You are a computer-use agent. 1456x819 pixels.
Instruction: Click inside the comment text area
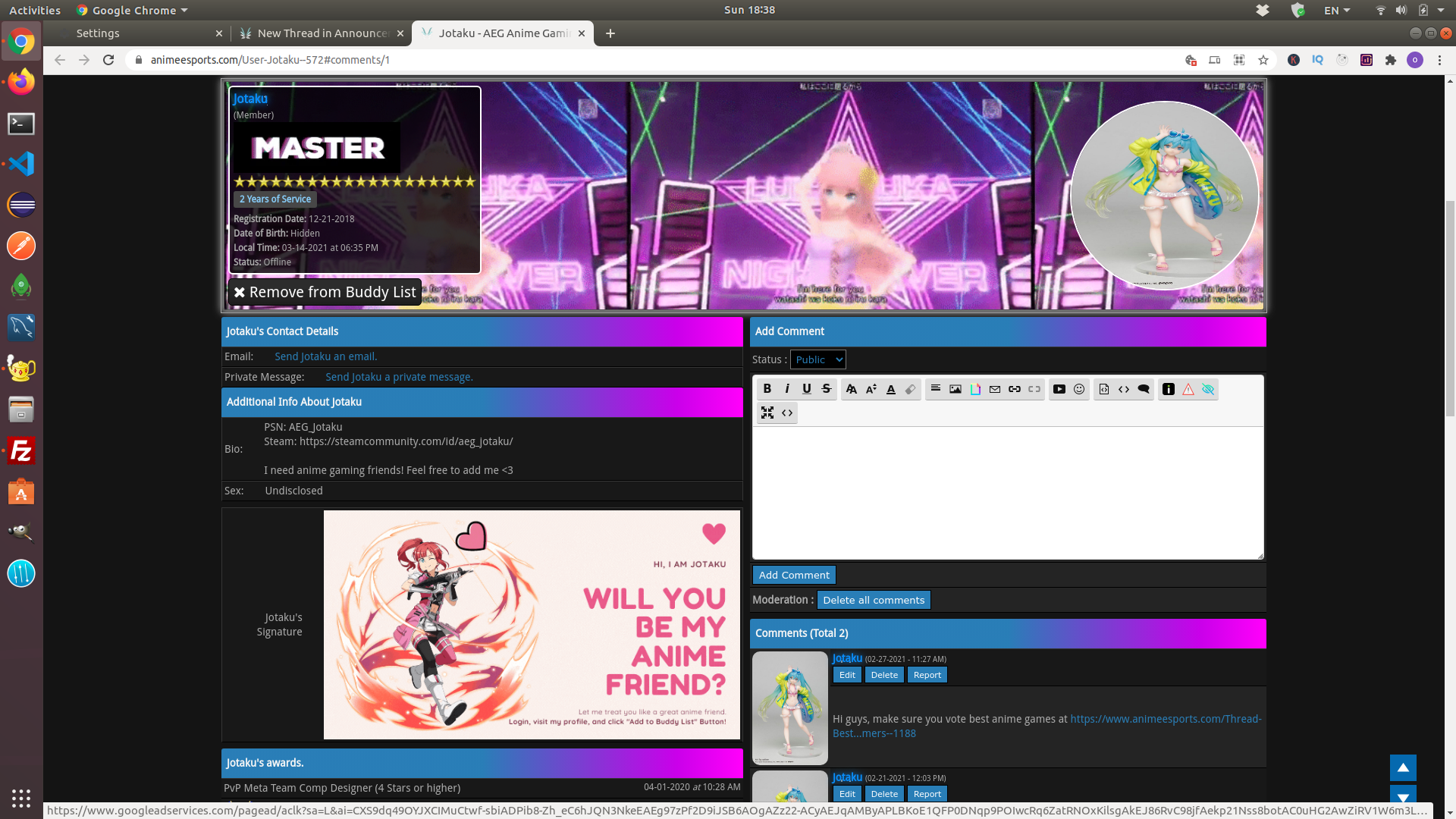(1008, 493)
